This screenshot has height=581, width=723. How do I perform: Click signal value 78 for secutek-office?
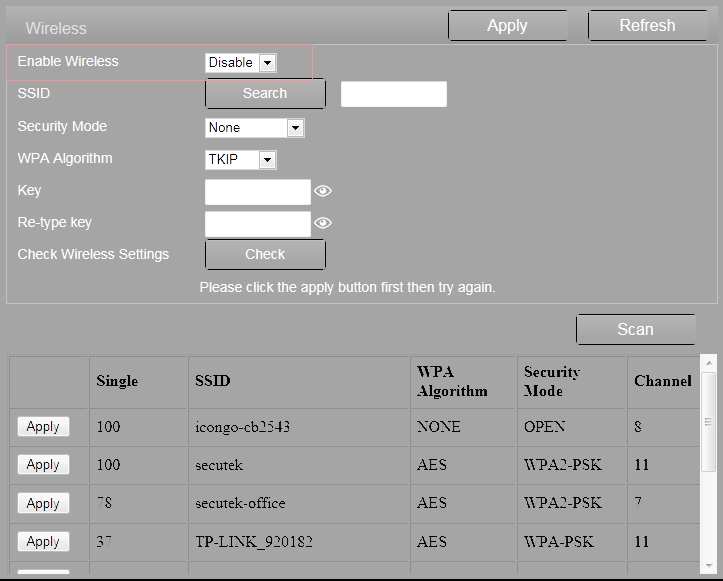coord(138,503)
